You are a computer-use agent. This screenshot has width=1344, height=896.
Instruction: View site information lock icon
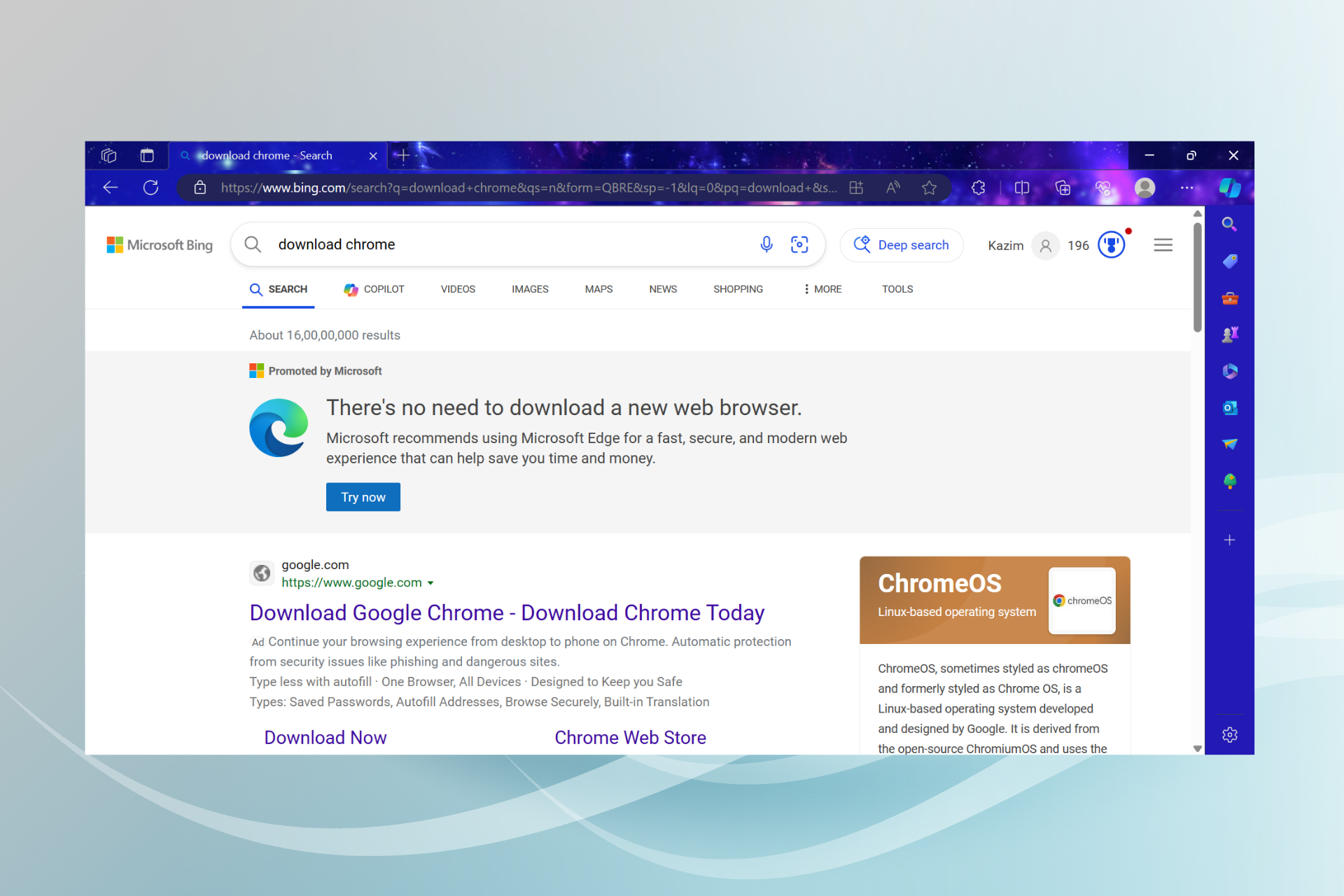coord(200,188)
